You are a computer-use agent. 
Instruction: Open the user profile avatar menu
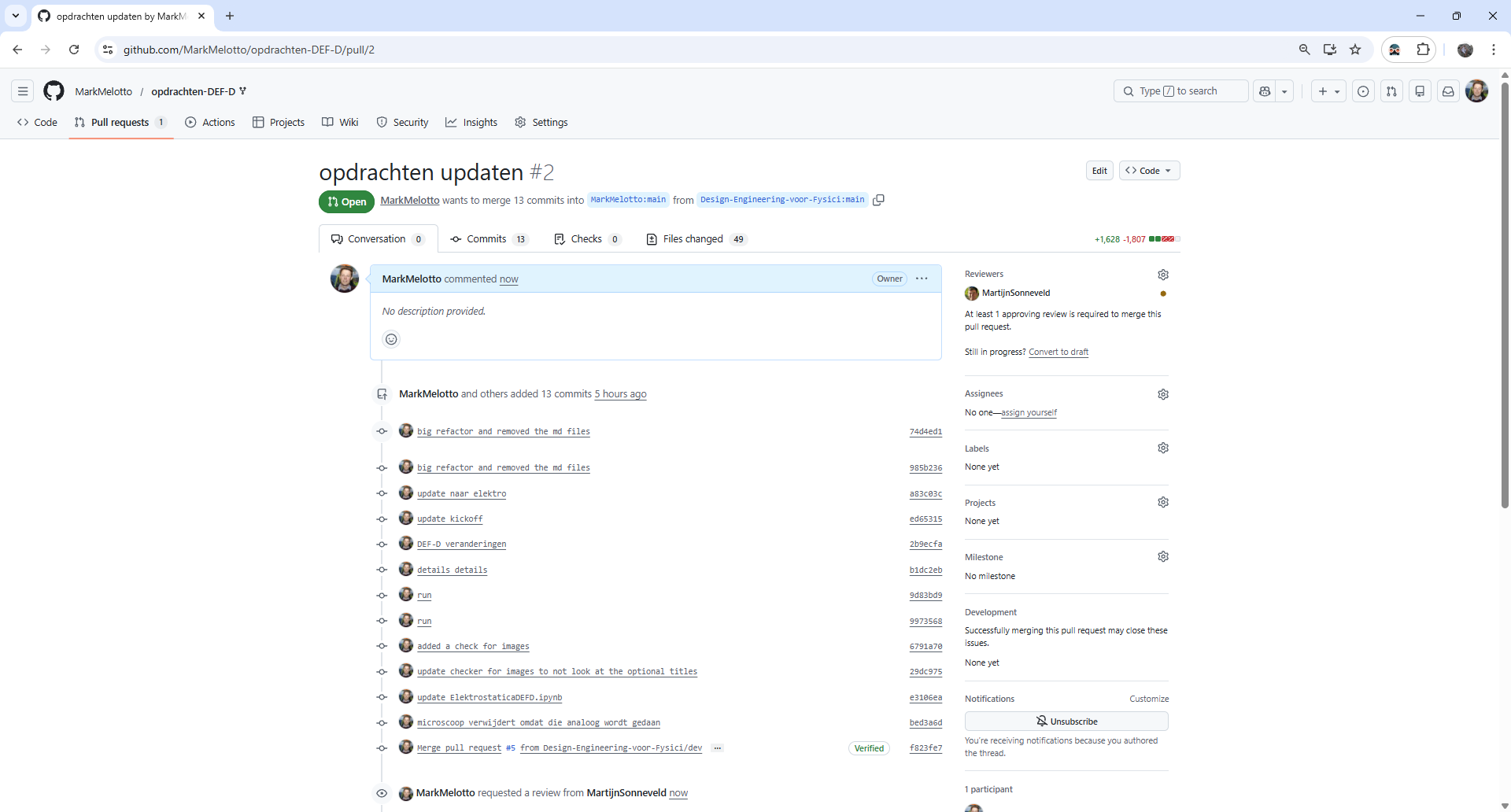(1477, 91)
